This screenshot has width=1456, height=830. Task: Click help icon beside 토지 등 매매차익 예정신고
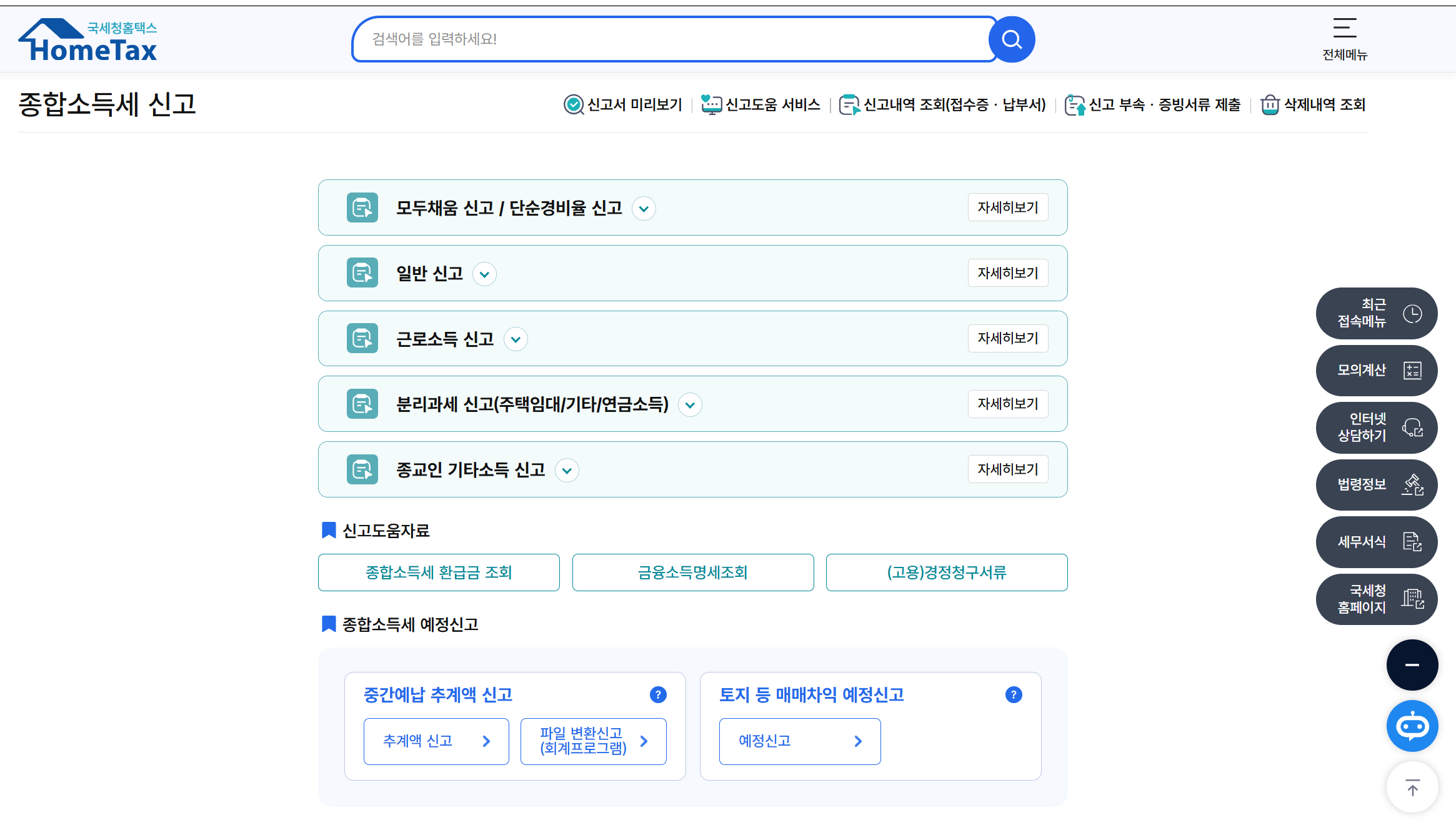coord(1014,694)
